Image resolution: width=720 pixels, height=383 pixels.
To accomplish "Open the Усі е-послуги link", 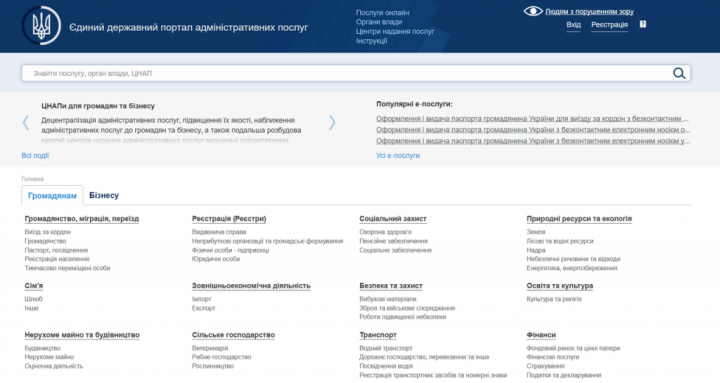I will 398,156.
